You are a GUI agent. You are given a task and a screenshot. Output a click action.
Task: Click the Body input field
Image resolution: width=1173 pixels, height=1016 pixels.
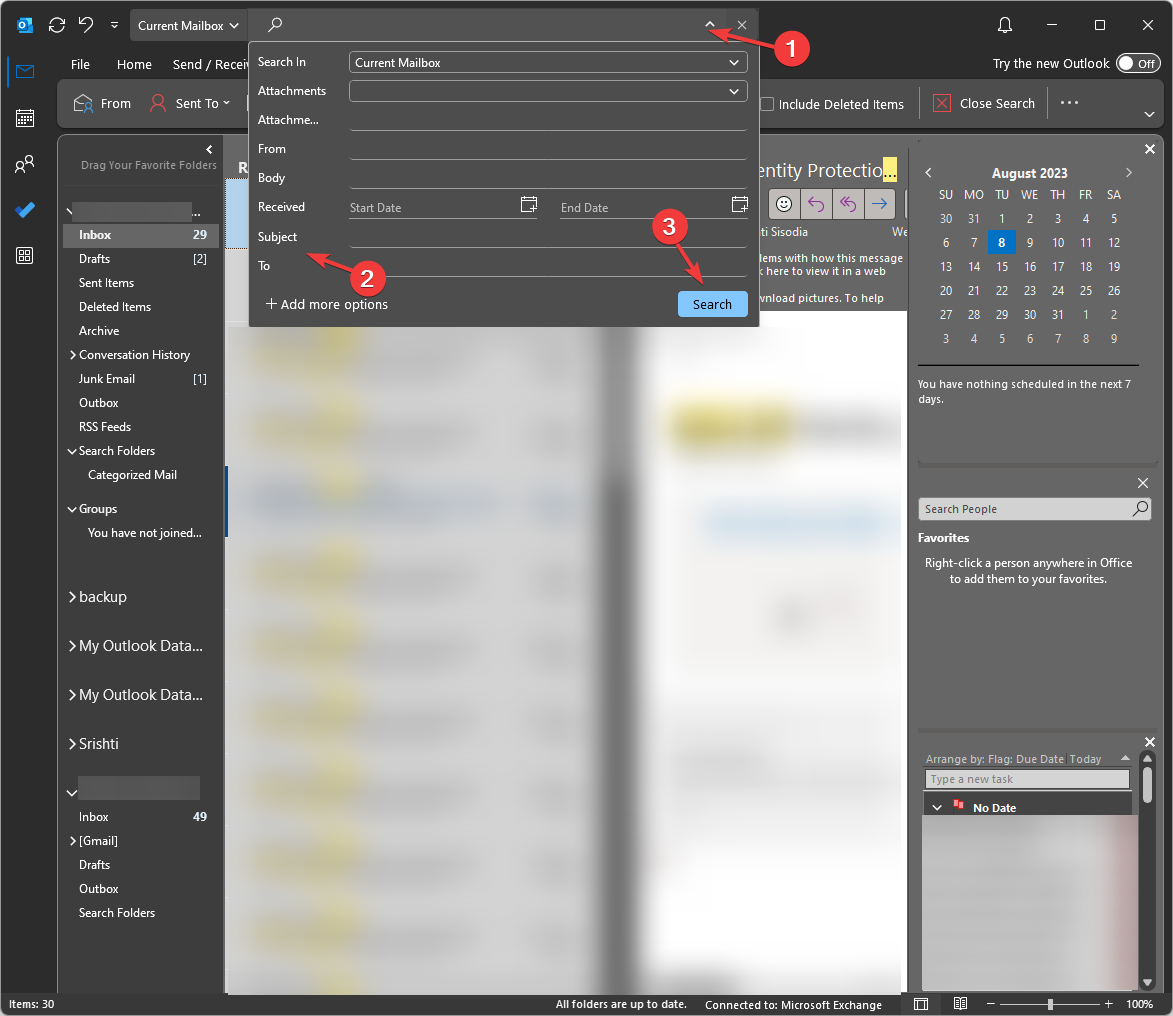[548, 177]
